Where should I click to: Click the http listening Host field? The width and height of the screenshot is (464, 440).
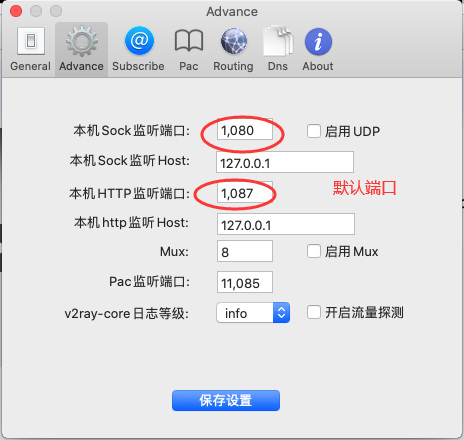[286, 224]
